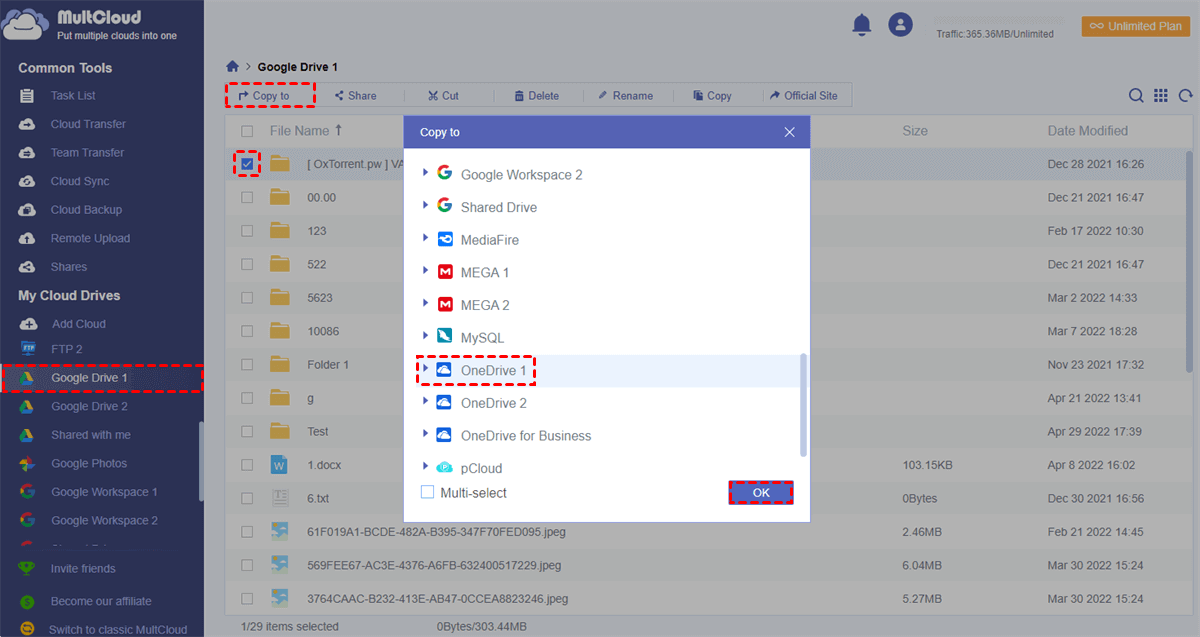The height and width of the screenshot is (637, 1200).
Task: Click the Task List icon in sidebar
Action: [28, 96]
